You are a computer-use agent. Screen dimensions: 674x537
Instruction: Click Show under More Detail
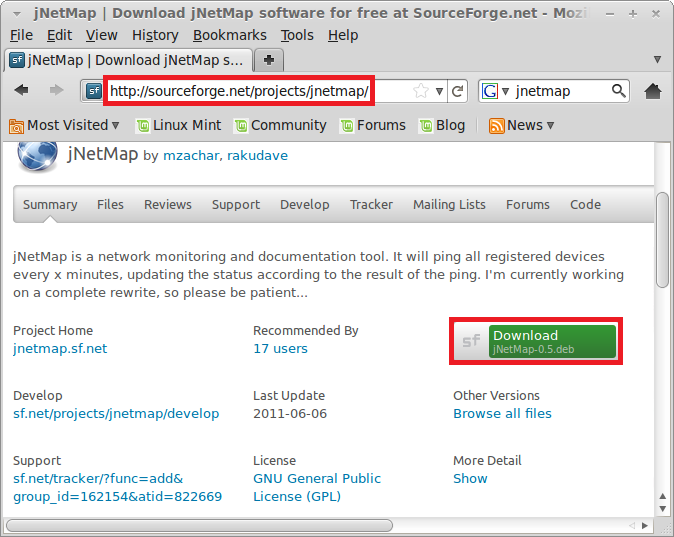[x=470, y=479]
